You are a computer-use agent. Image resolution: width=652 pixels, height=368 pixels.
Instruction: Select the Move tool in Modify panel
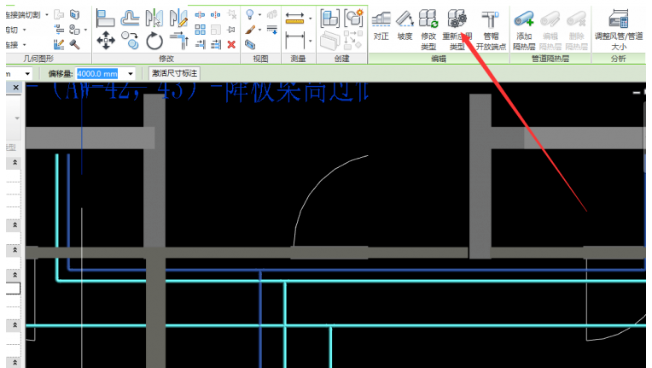coord(106,41)
